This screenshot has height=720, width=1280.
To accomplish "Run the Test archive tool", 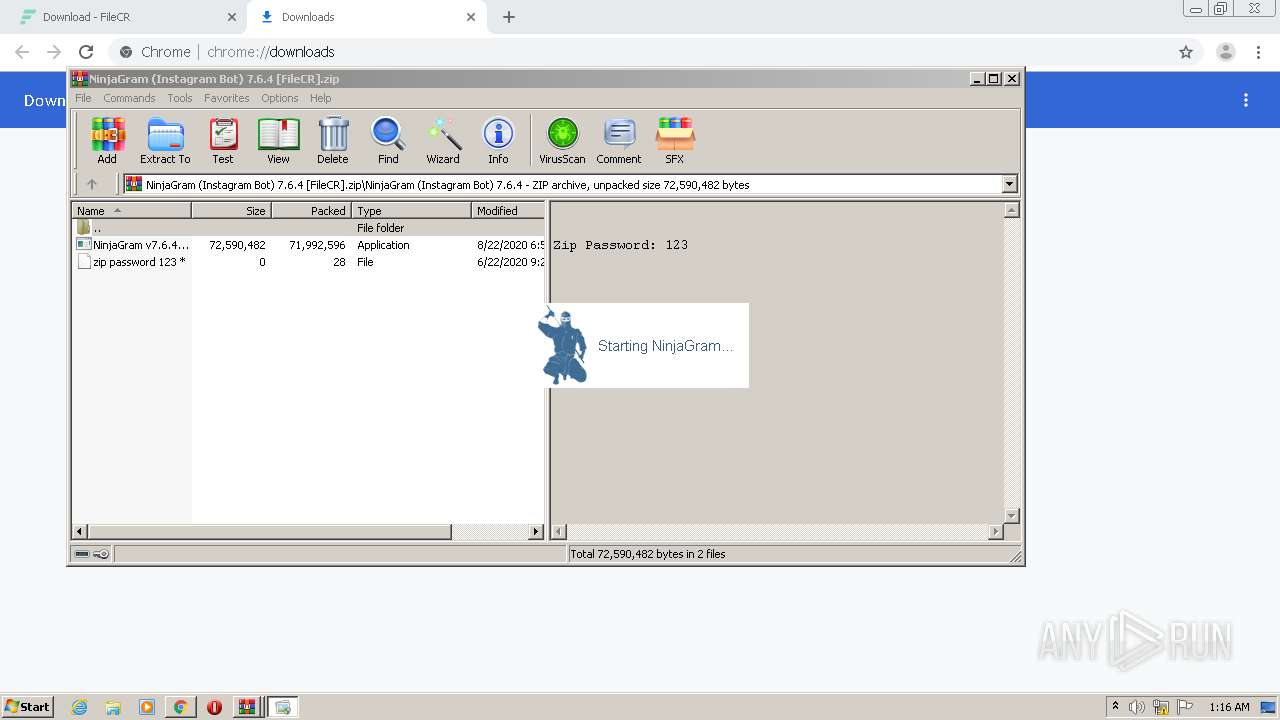I will 222,140.
